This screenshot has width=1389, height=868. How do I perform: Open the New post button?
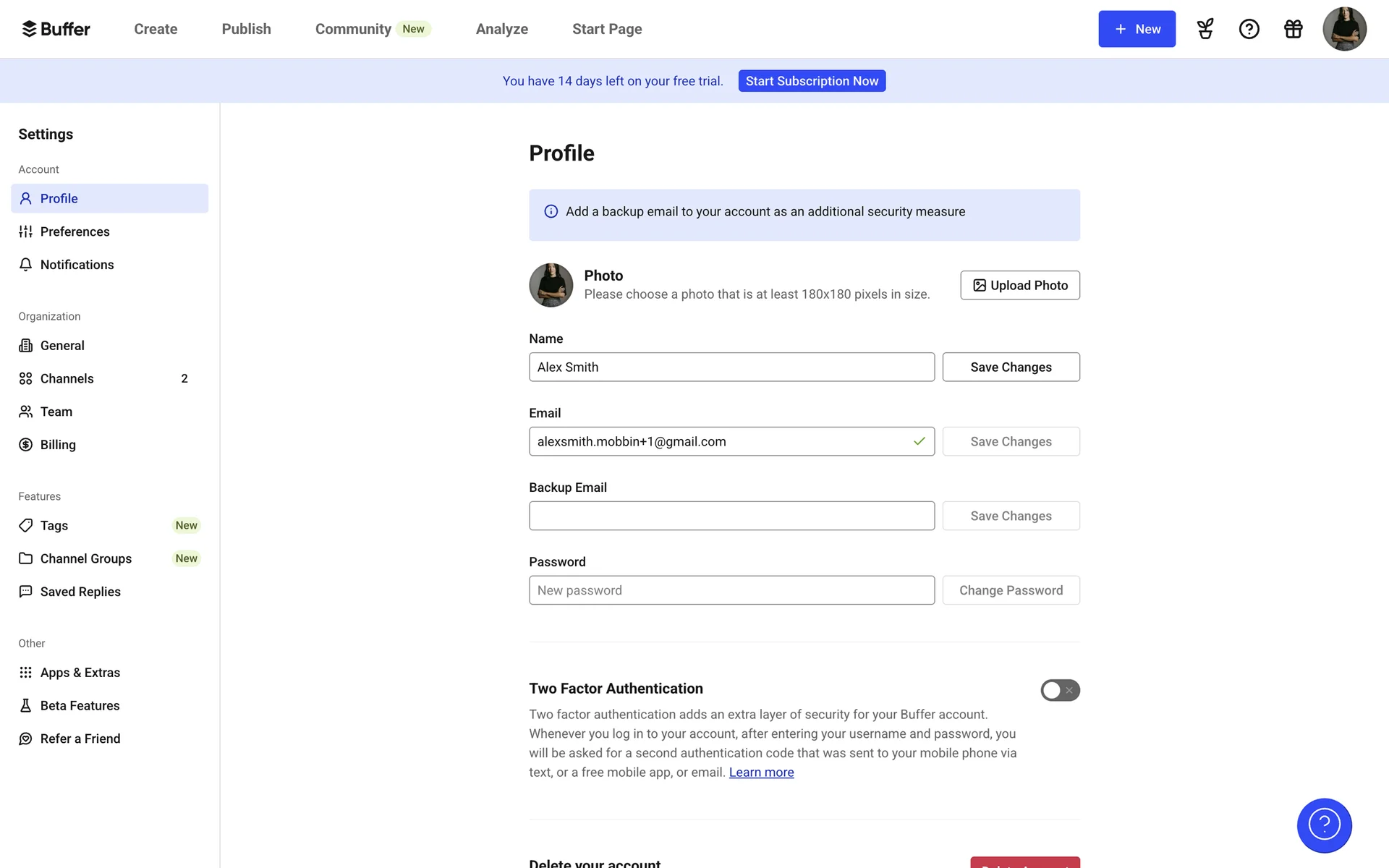tap(1137, 29)
